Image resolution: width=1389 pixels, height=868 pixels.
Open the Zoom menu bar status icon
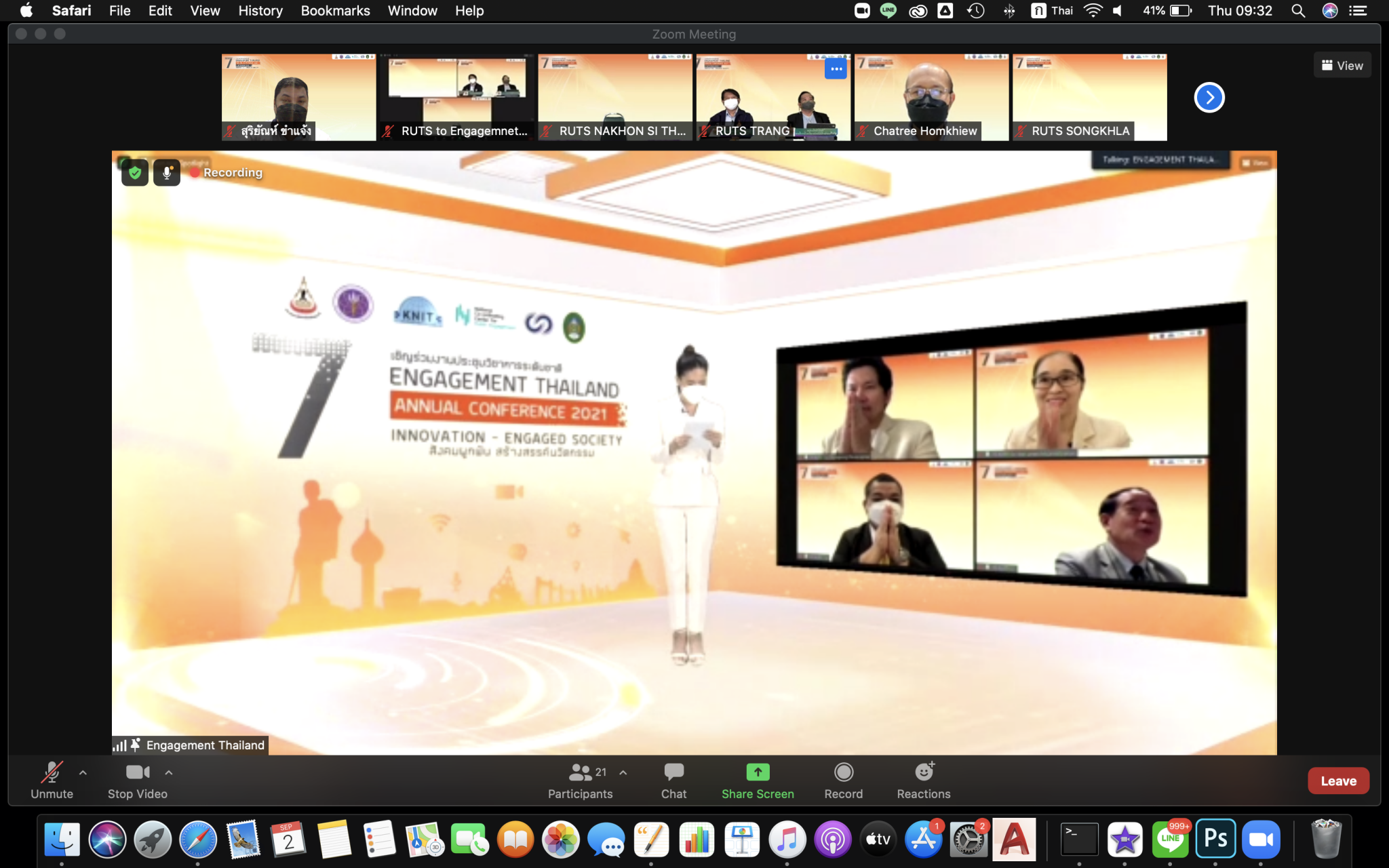click(862, 11)
